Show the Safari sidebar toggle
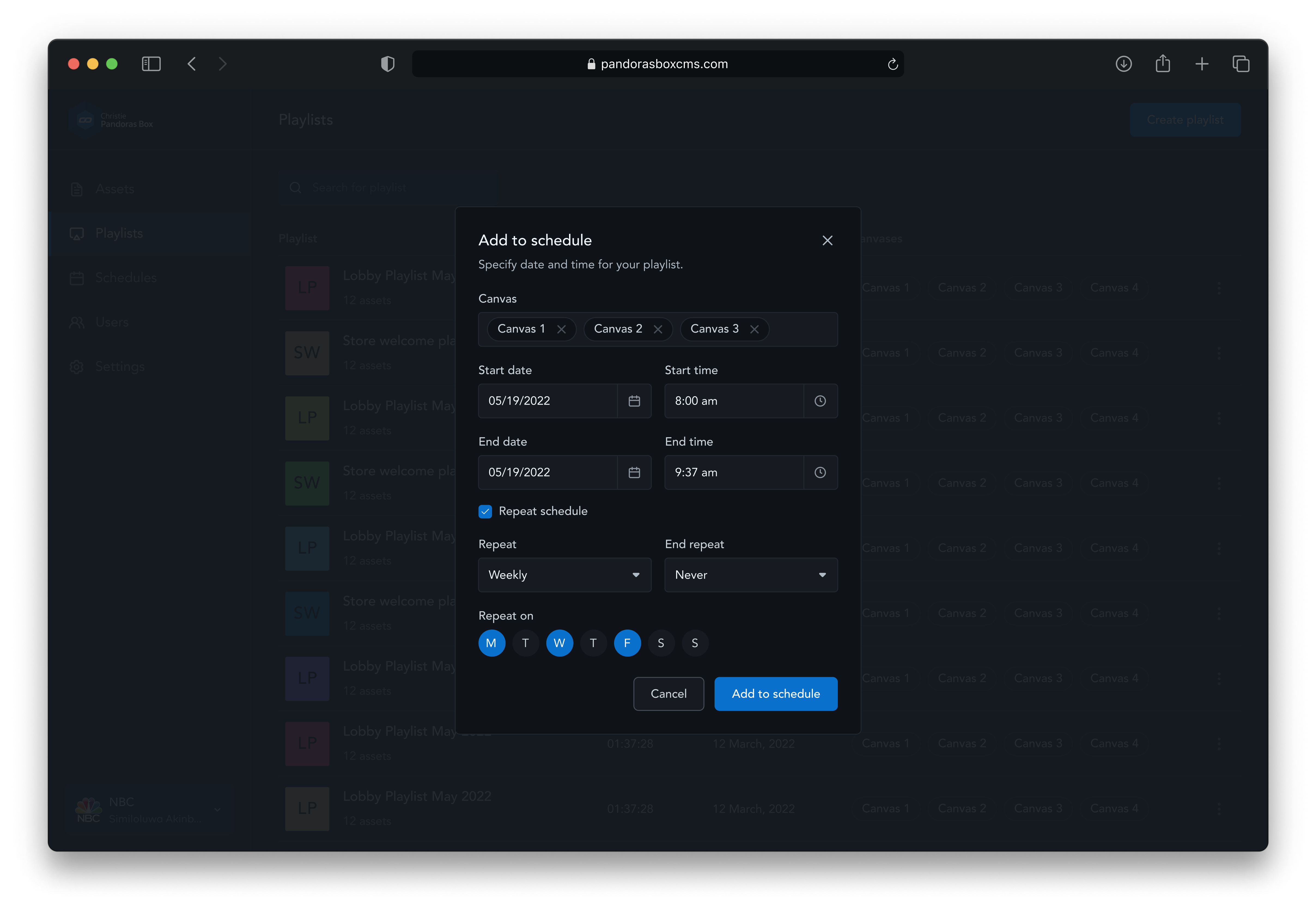The image size is (1316, 908). (x=151, y=64)
